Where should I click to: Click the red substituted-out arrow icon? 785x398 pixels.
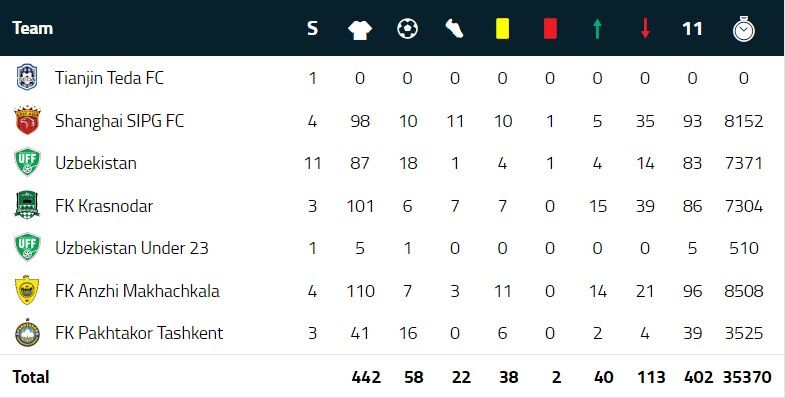coord(645,29)
